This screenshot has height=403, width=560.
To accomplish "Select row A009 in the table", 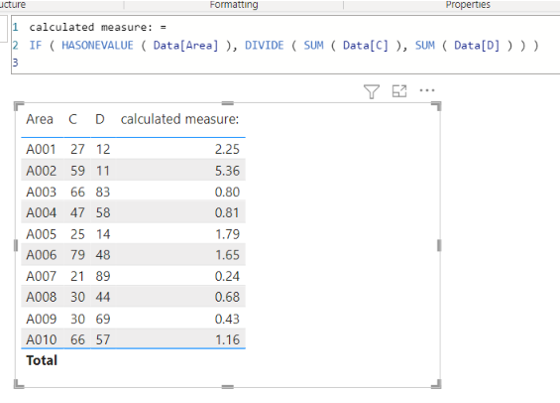I will point(133,319).
